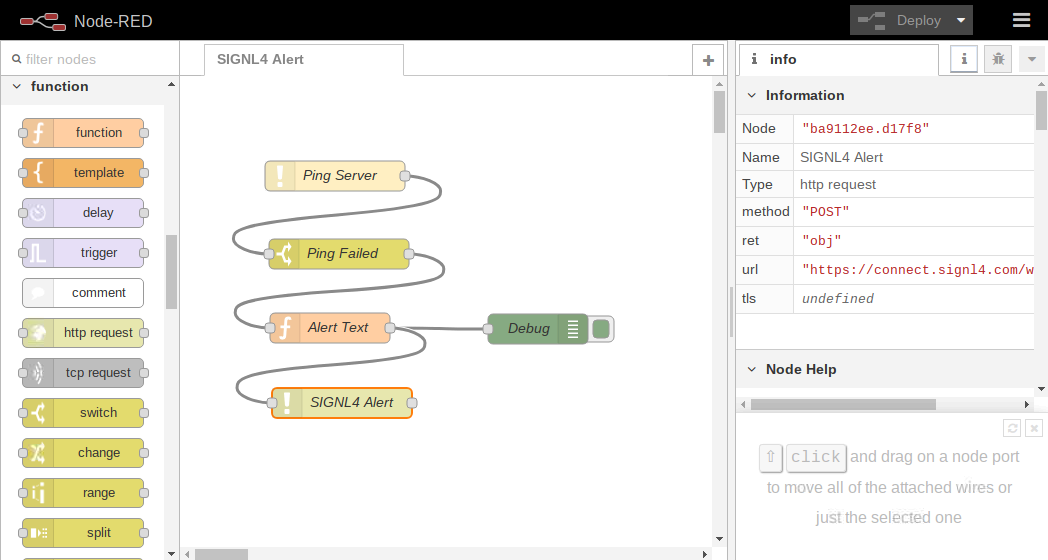Add a new flow tab

(x=708, y=61)
